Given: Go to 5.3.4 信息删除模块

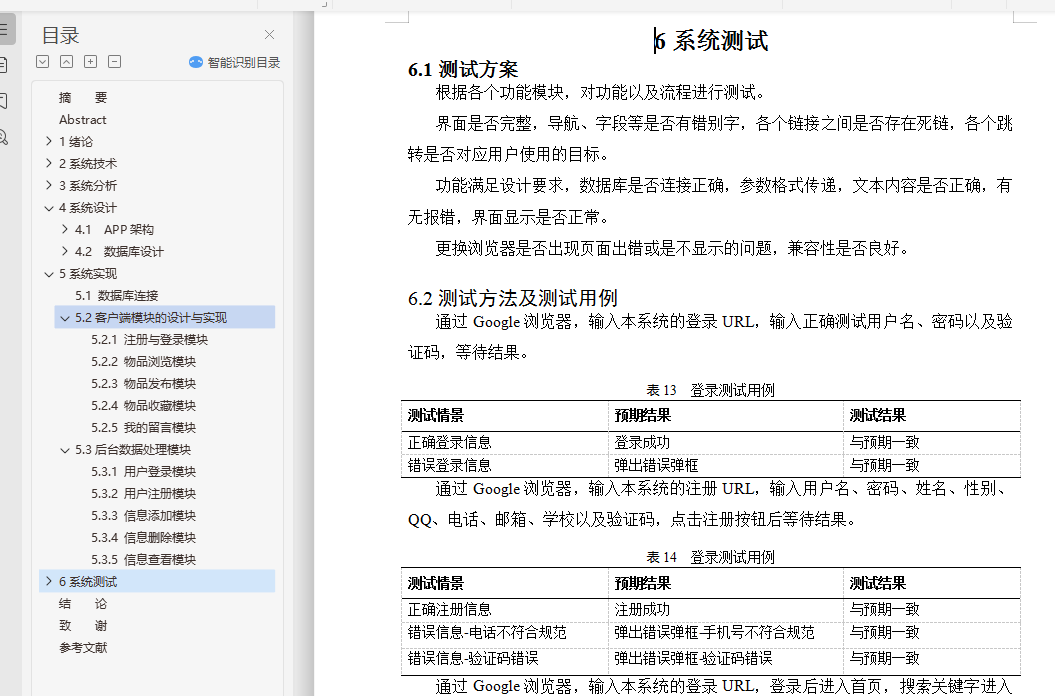Looking at the screenshot, I should [143, 538].
